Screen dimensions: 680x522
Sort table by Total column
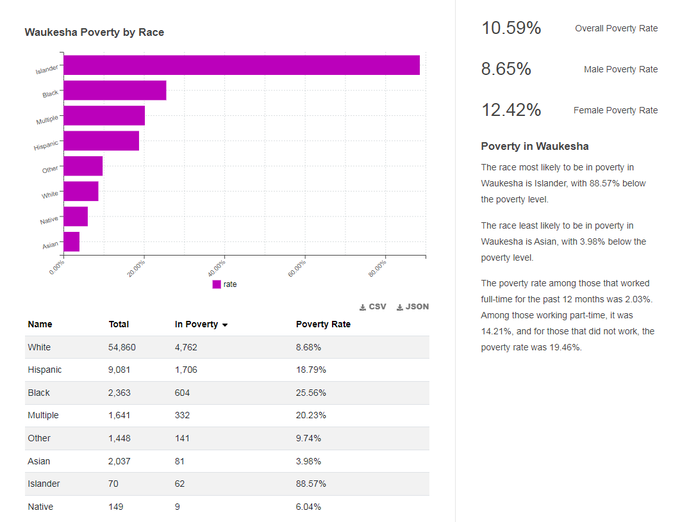click(119, 324)
